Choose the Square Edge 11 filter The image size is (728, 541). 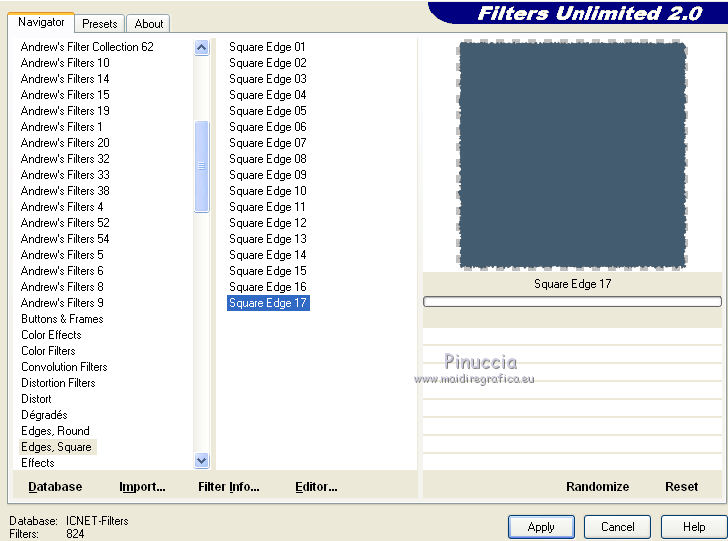click(267, 207)
